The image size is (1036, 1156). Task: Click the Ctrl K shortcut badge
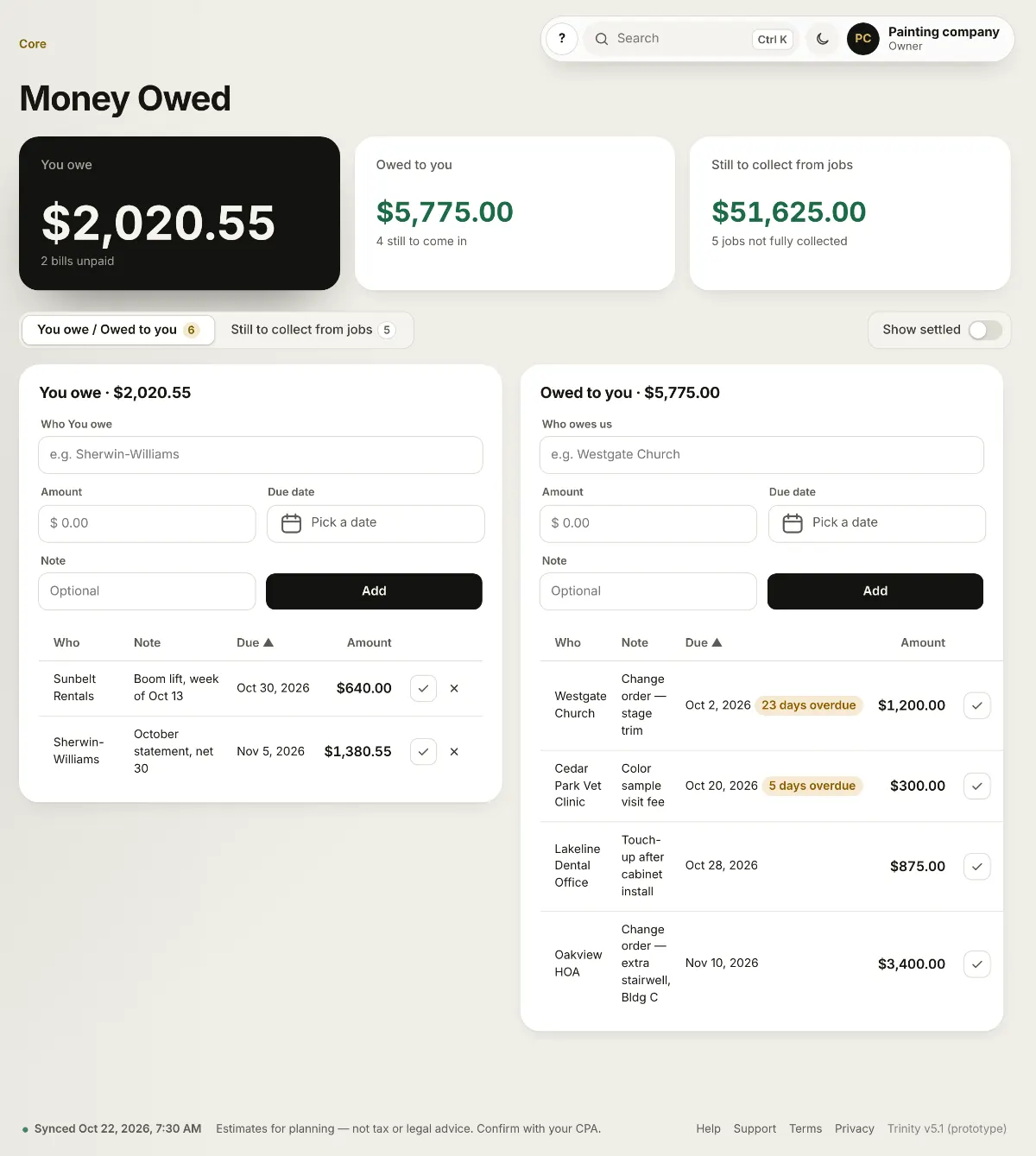point(773,39)
